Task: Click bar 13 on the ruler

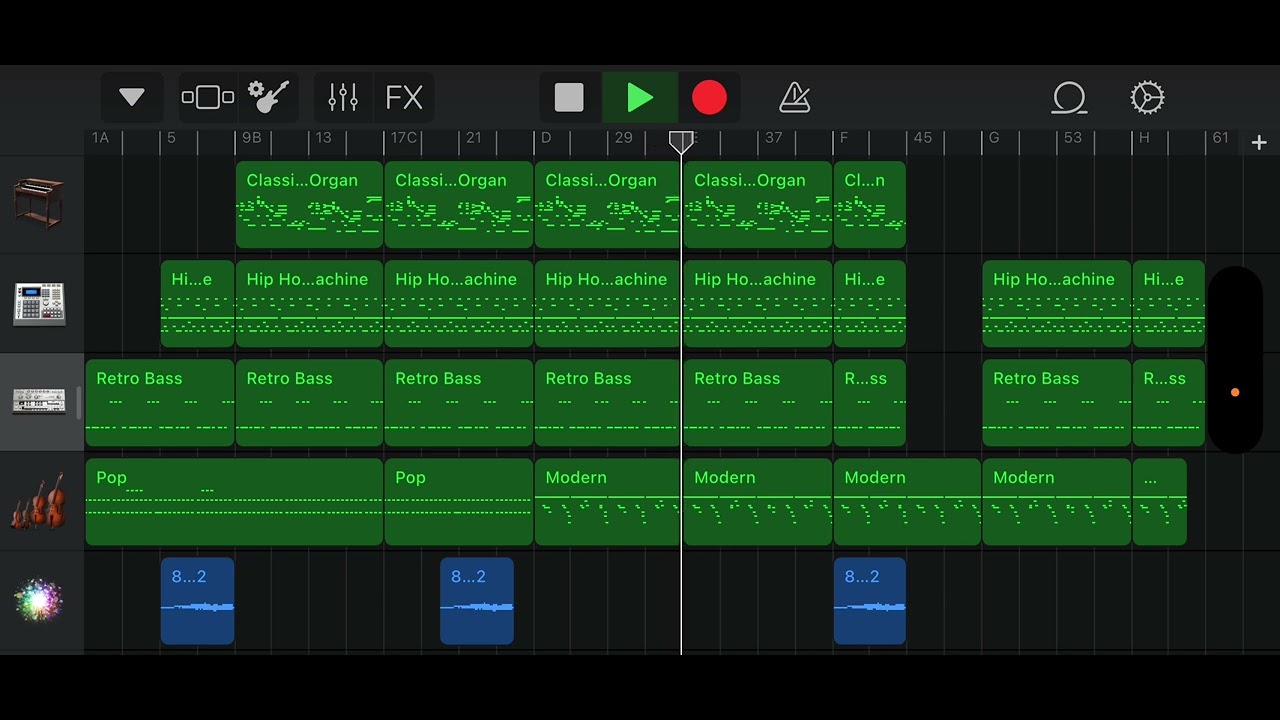Action: pos(324,138)
